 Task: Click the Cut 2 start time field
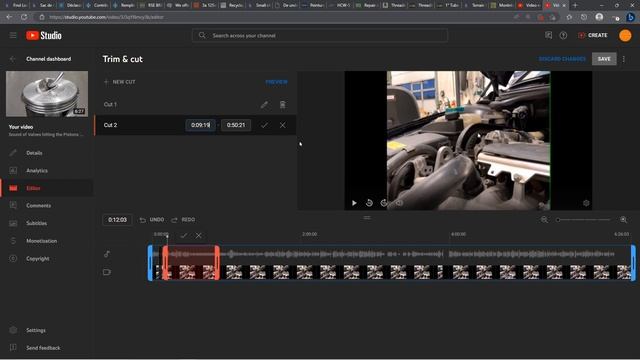point(200,125)
